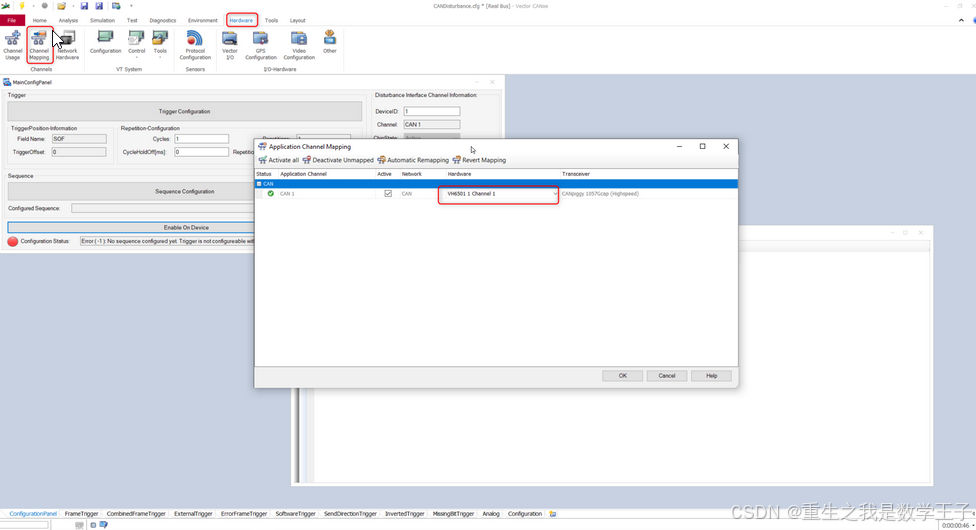Open GPS Configuration
976x530 pixels.
point(260,45)
